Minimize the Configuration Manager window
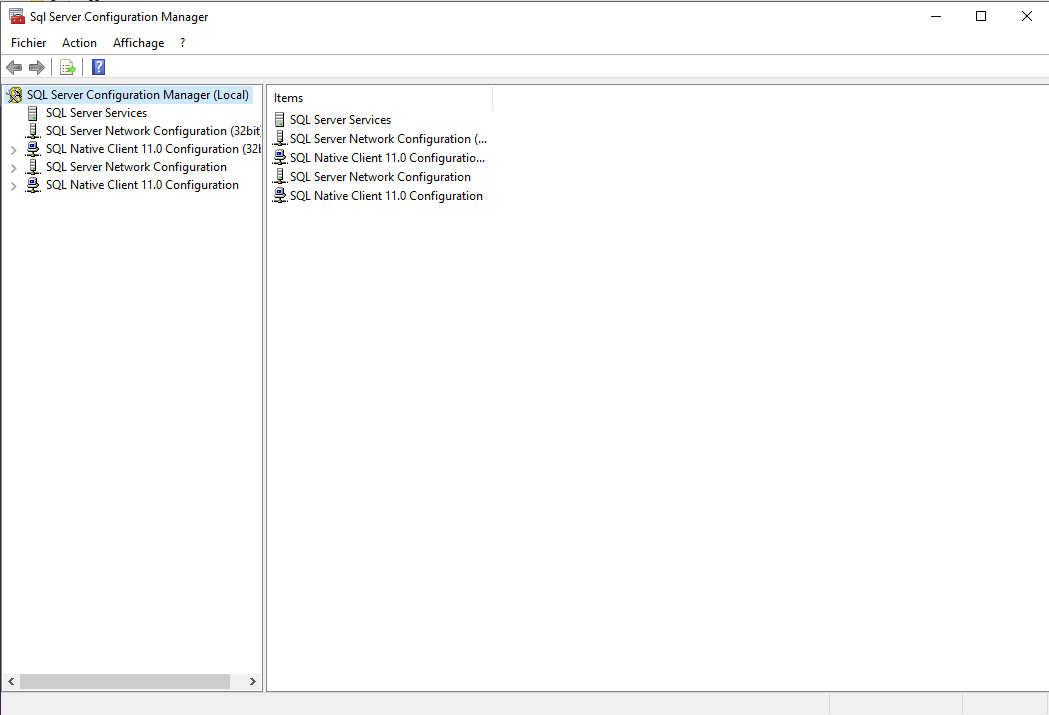Viewport: 1049px width, 715px height. pyautogui.click(x=936, y=16)
